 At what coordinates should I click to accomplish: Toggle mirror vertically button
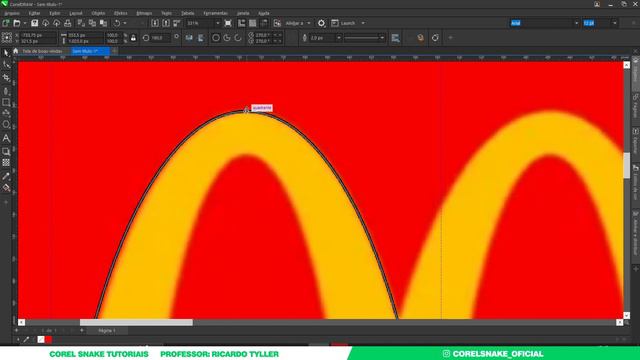point(201,38)
